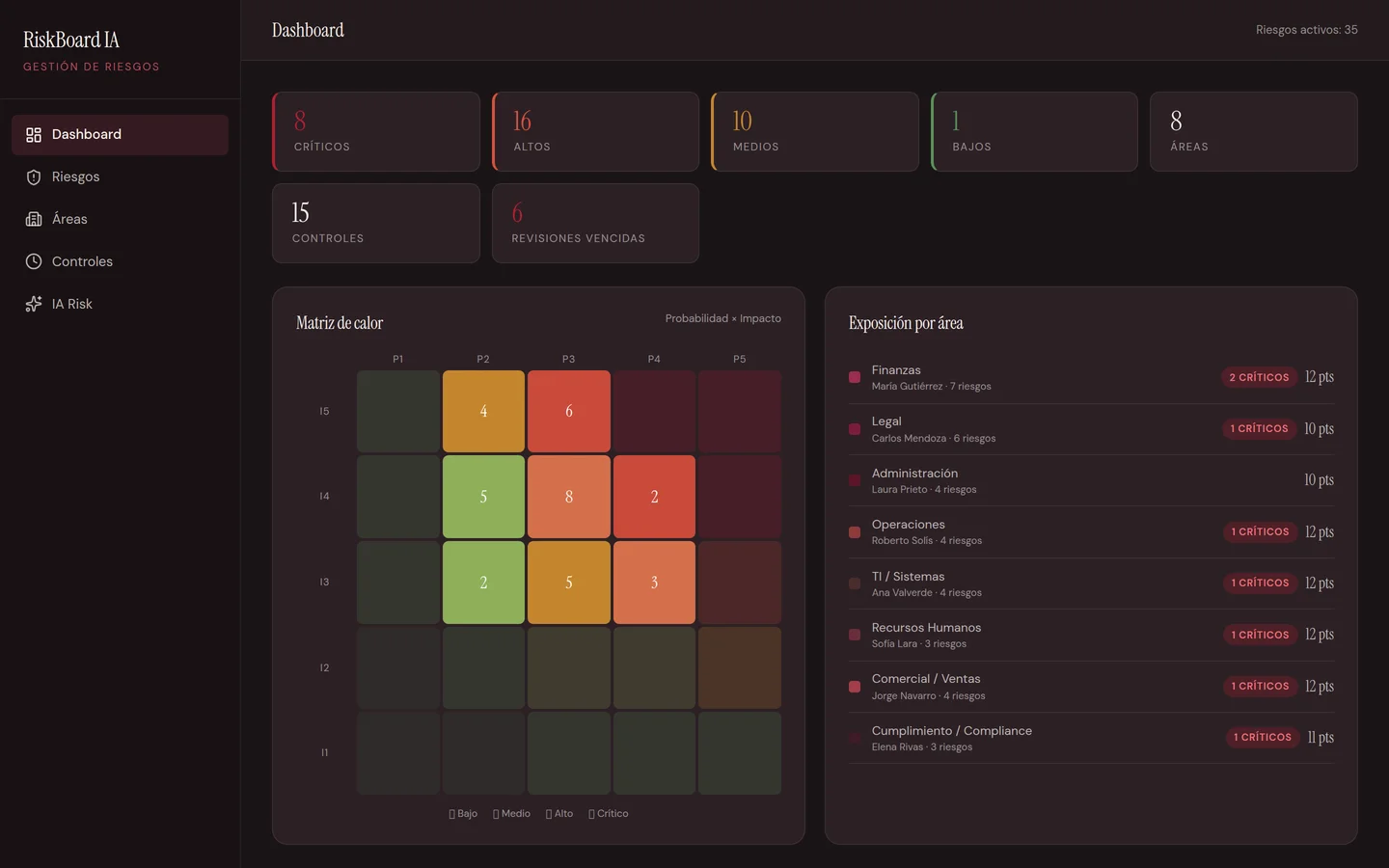Viewport: 1389px width, 868px height.
Task: Click the 1 Críticos badge for Operaciones
Action: point(1260,531)
